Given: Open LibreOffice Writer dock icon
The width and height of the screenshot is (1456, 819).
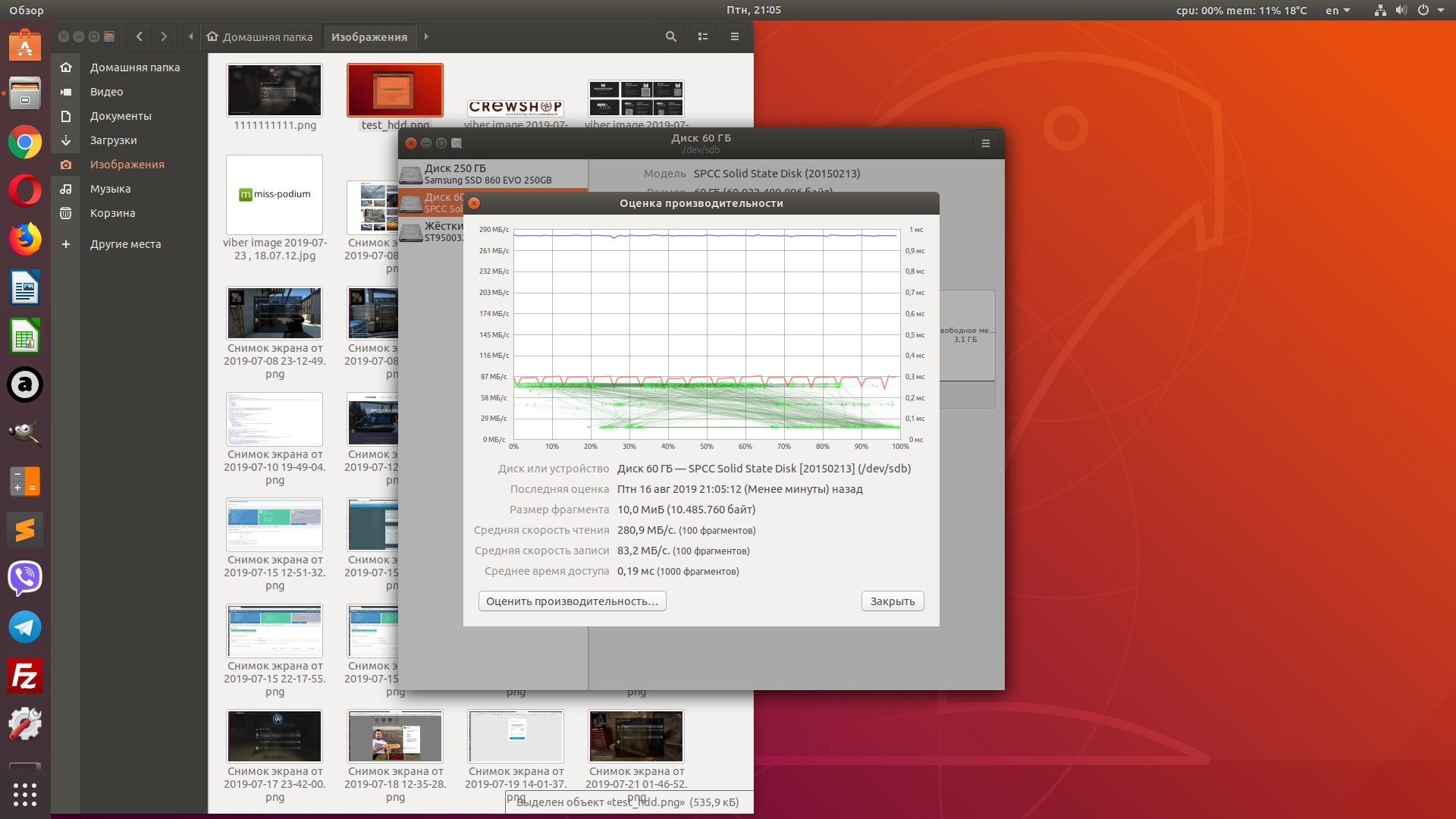Looking at the screenshot, I should [x=25, y=287].
